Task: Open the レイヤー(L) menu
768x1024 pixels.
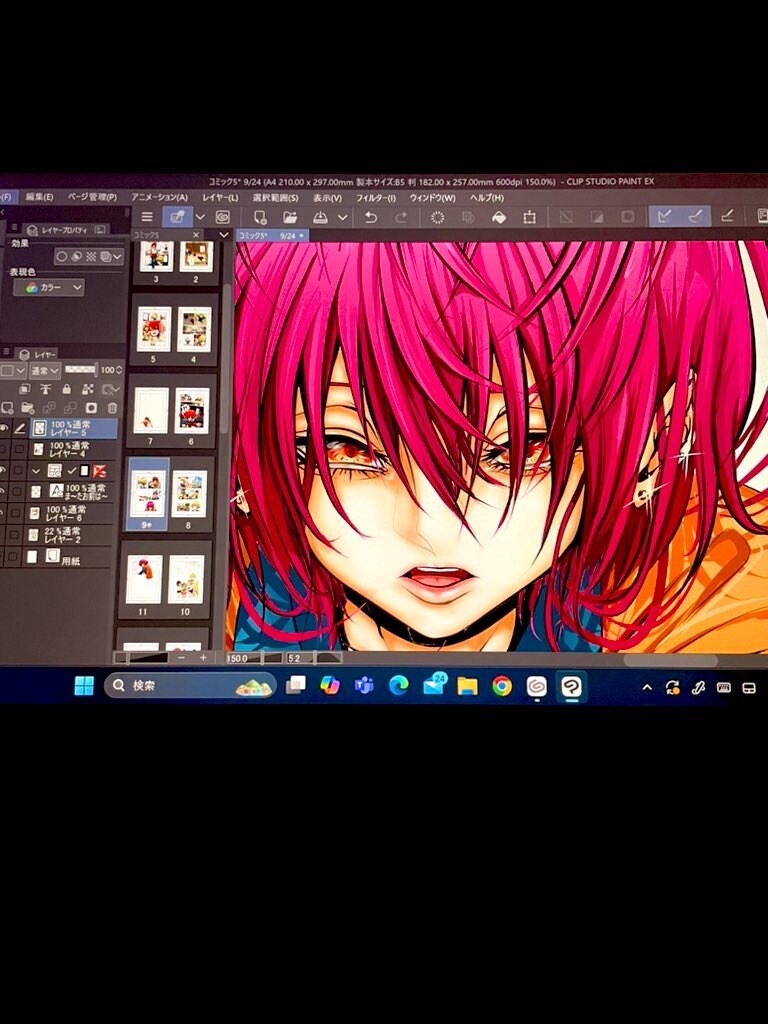Action: (220, 197)
